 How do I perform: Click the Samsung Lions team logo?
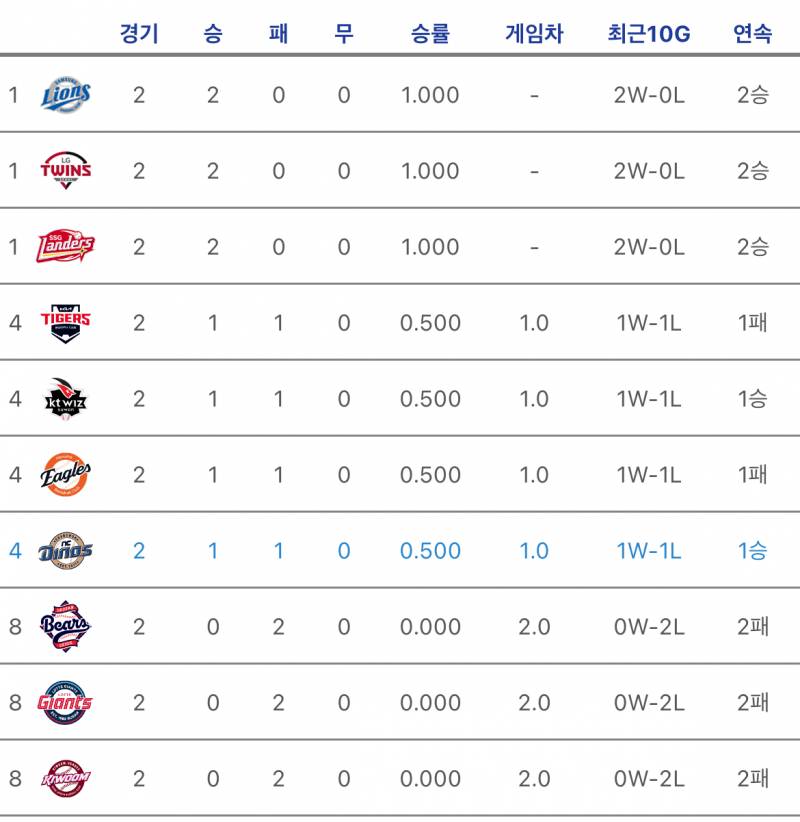pyautogui.click(x=66, y=95)
